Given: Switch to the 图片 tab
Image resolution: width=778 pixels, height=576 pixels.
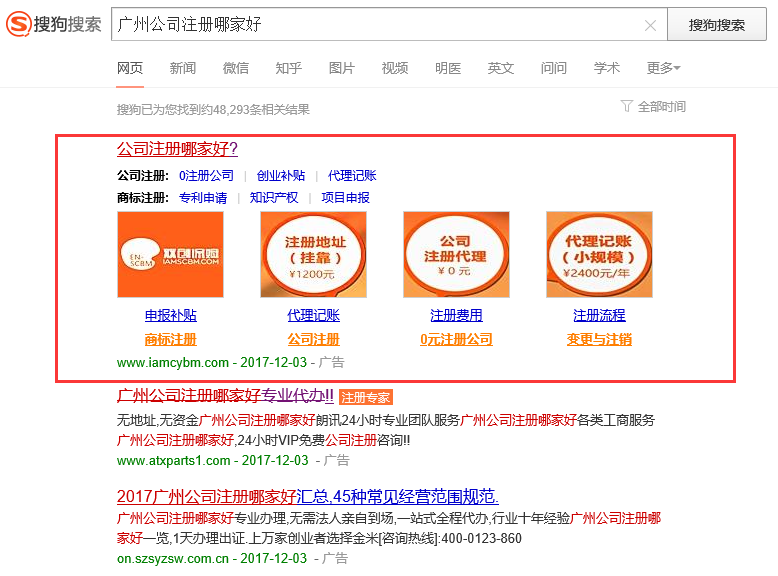Looking at the screenshot, I should [x=342, y=68].
